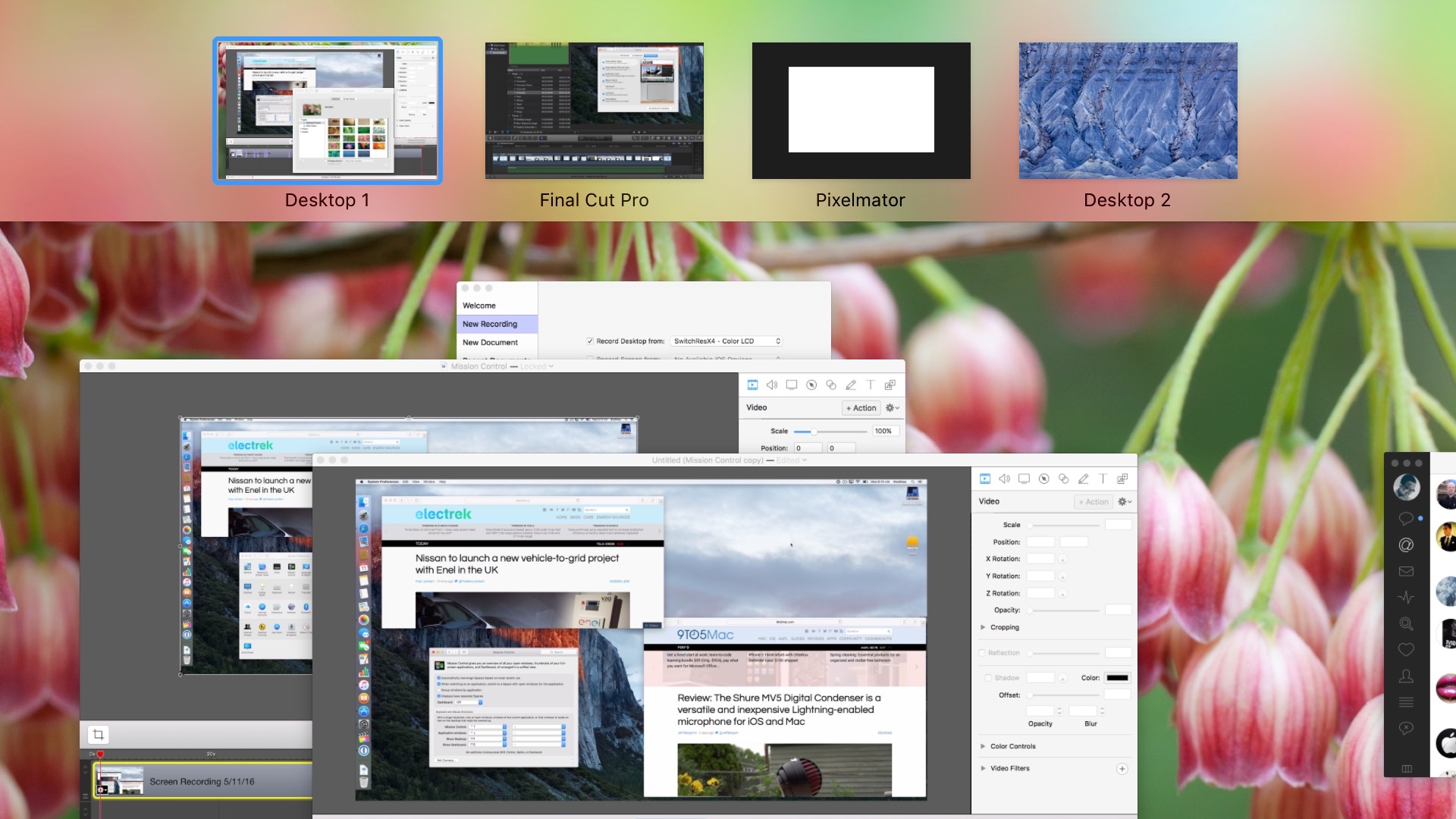Click the shadow Color swatch

[1116, 678]
